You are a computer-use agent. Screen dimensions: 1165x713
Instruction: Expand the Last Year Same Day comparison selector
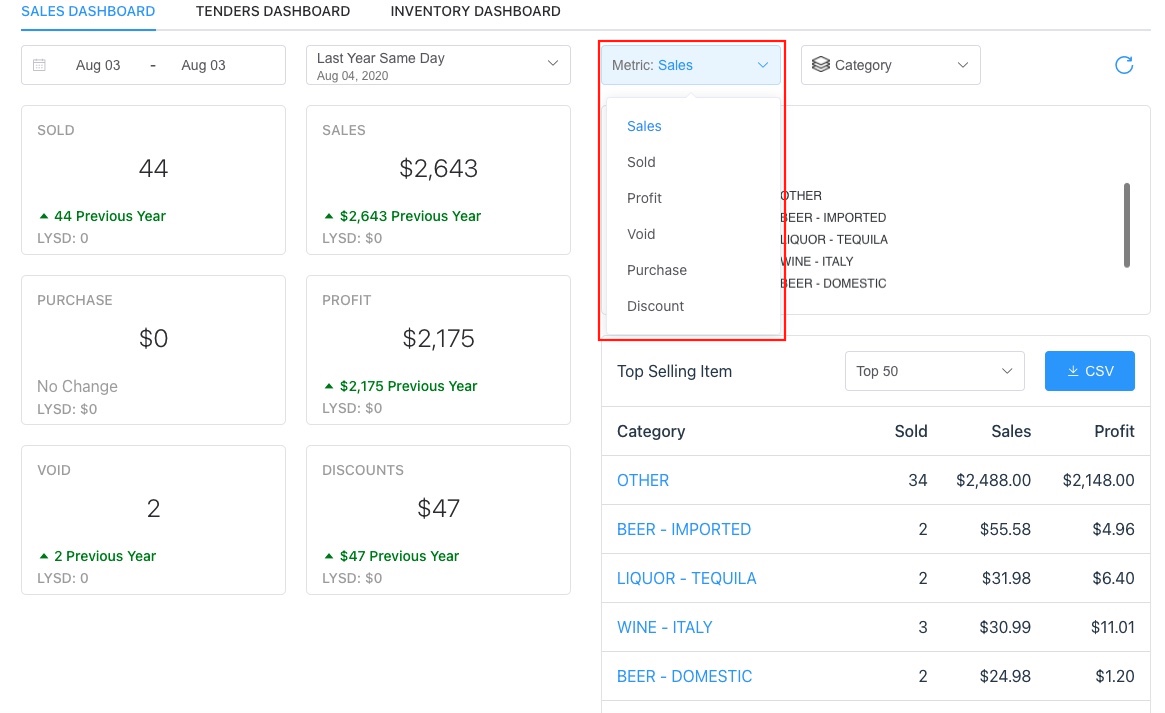point(437,65)
